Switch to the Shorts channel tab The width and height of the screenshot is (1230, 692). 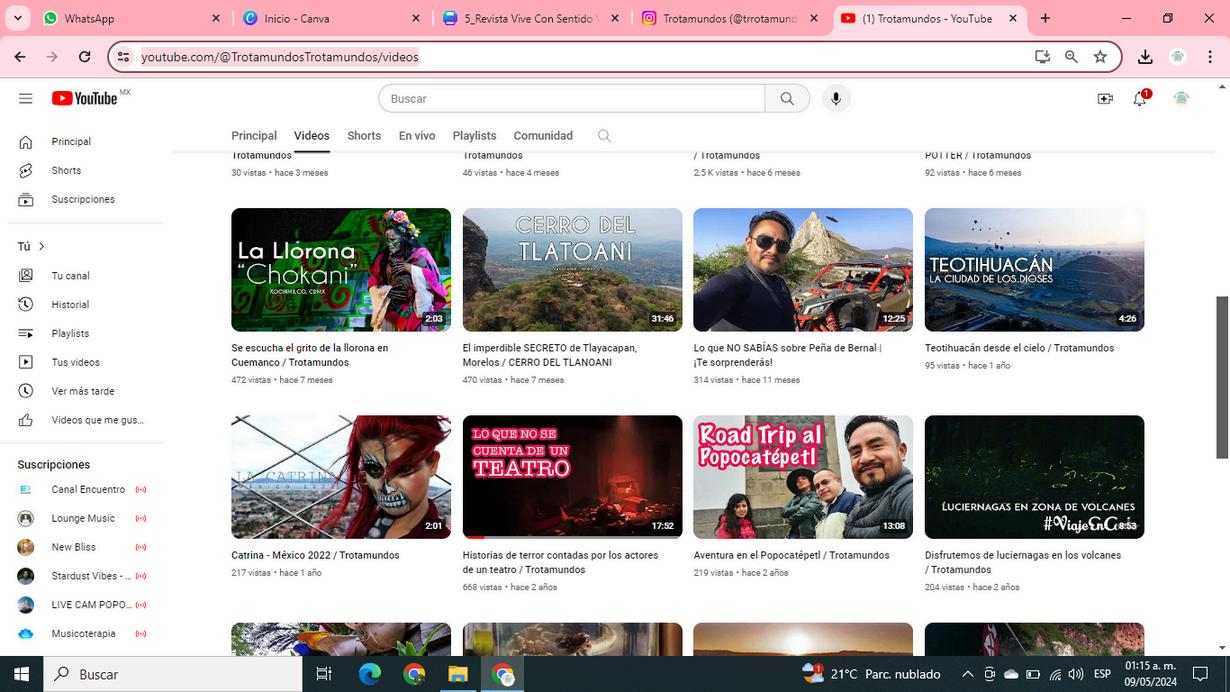pos(364,136)
